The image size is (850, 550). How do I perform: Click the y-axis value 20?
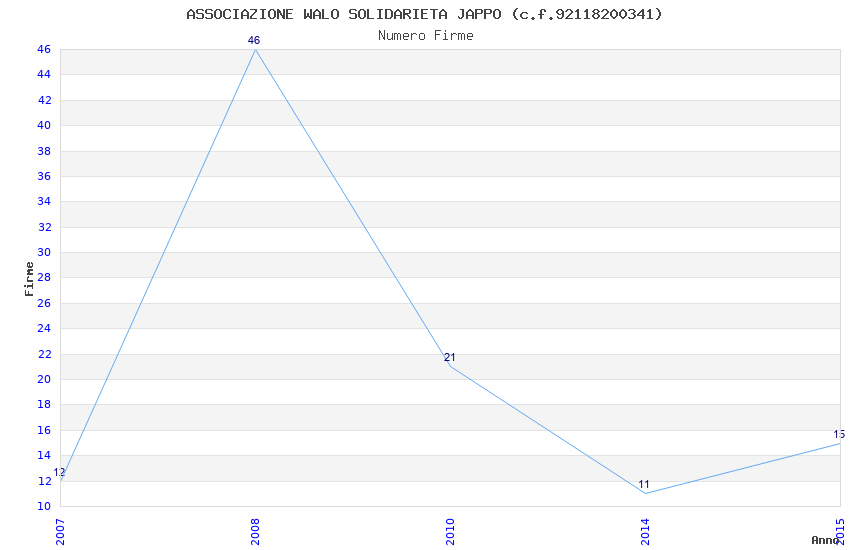click(44, 379)
